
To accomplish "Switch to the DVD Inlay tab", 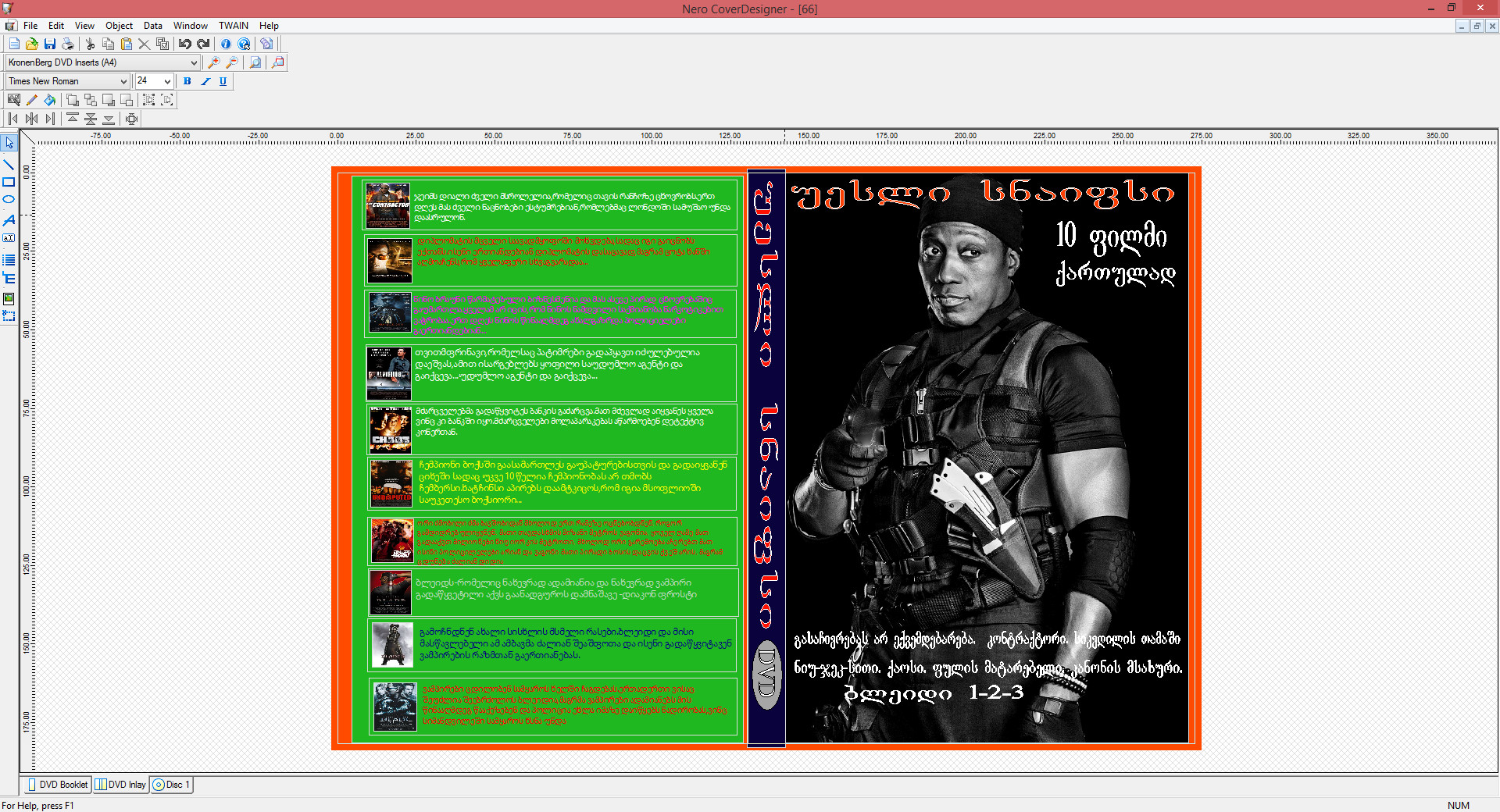I will click(x=120, y=785).
